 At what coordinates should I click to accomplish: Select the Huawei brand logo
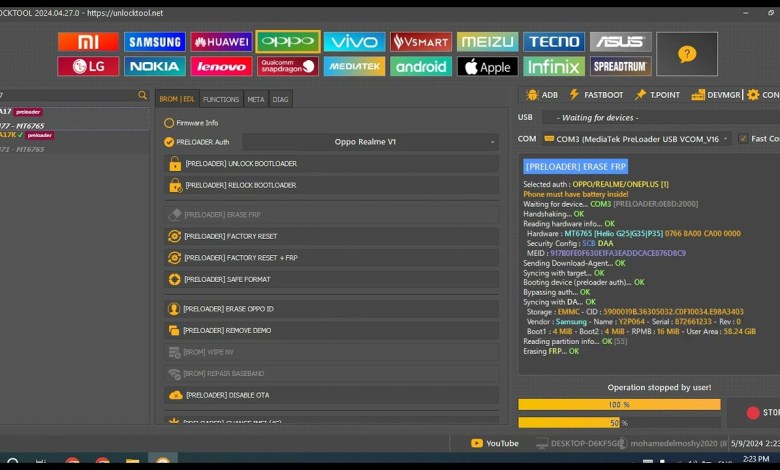click(x=221, y=42)
